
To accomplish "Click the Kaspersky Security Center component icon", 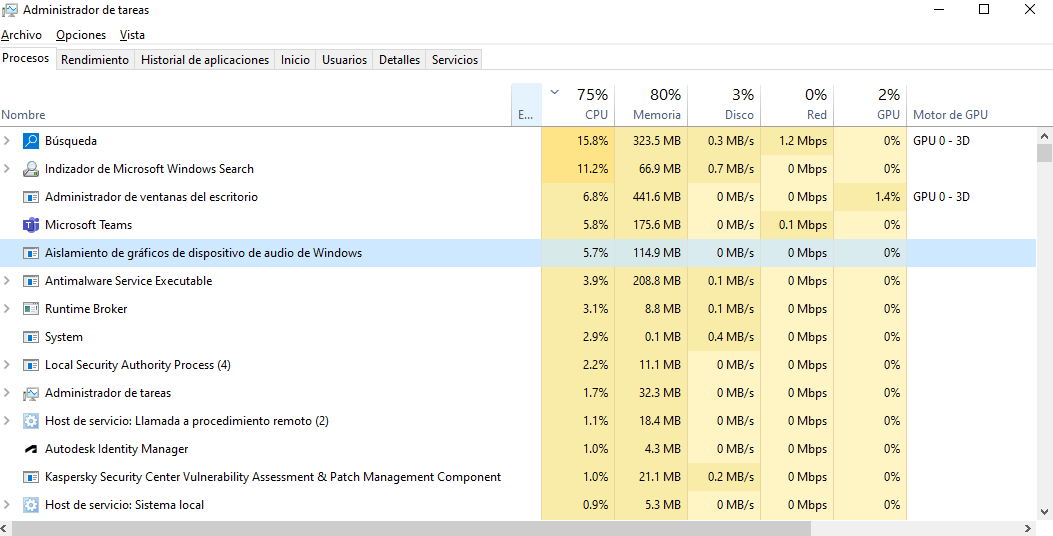I will [31, 478].
